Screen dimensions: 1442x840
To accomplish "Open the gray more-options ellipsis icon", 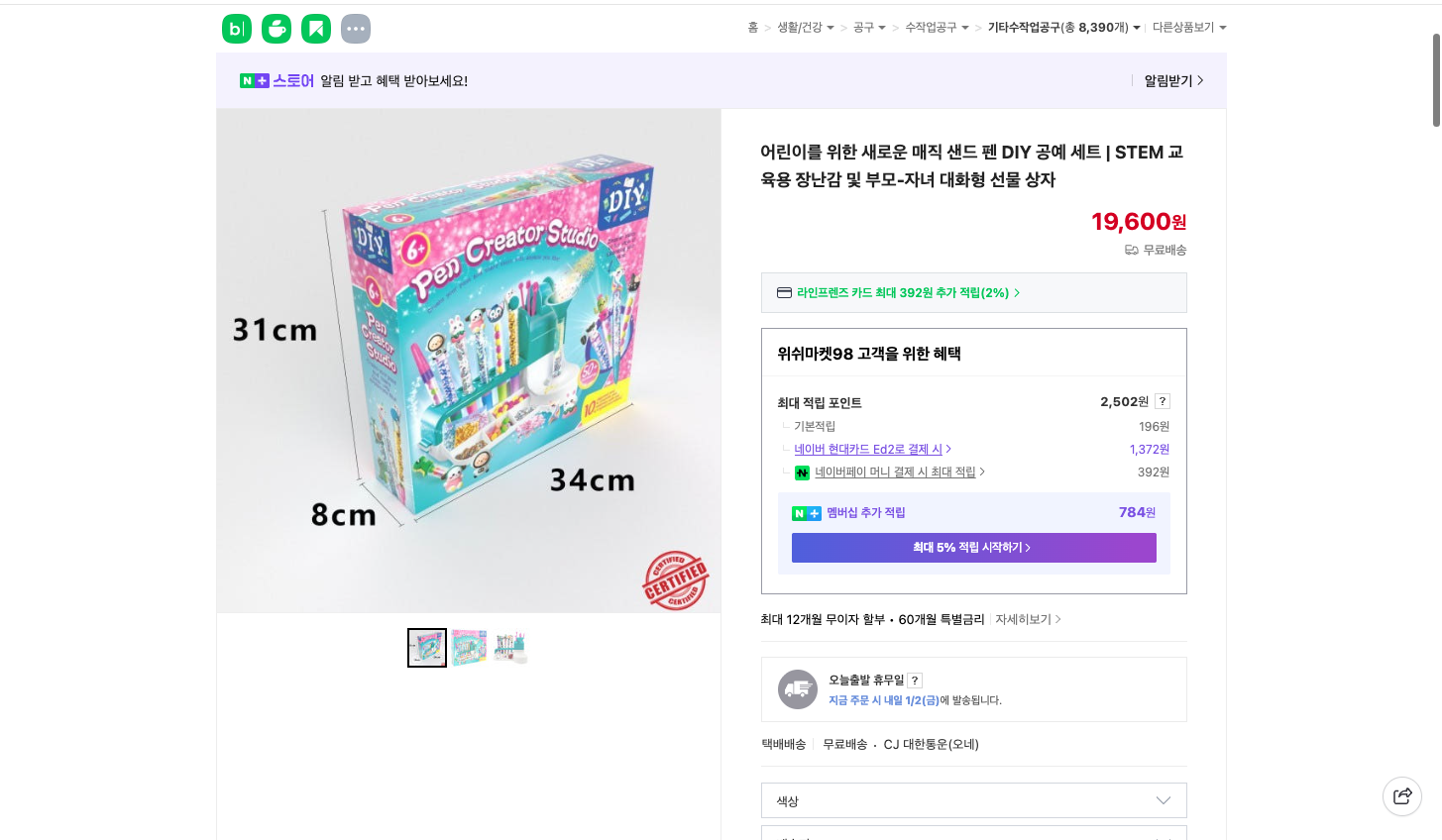I will [x=355, y=29].
